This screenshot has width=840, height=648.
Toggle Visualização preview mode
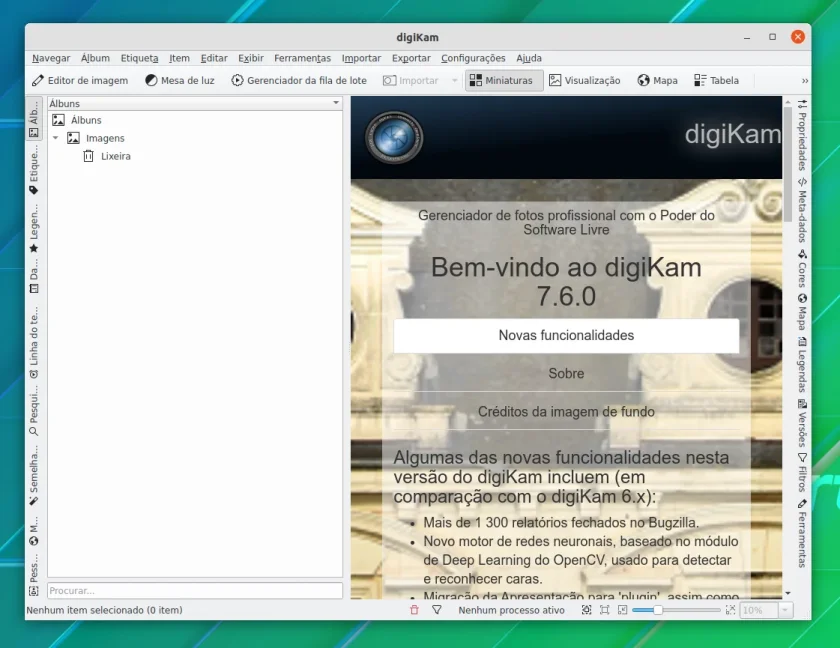pos(584,80)
